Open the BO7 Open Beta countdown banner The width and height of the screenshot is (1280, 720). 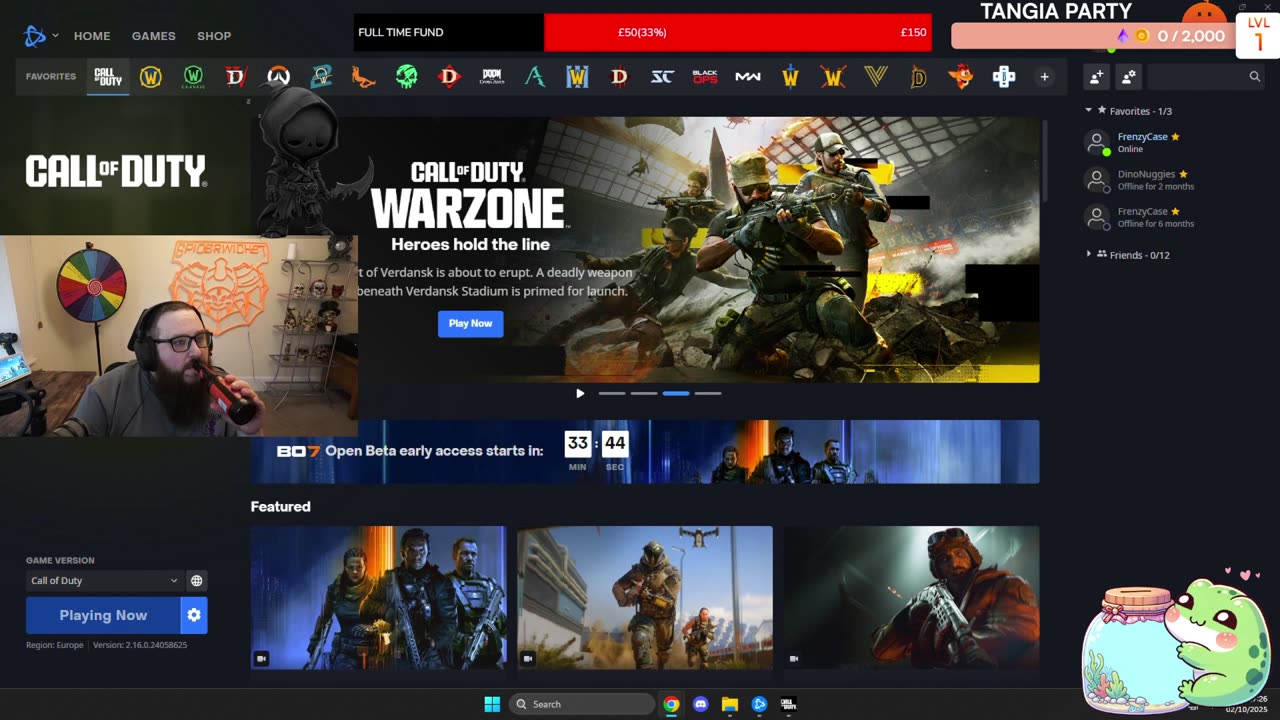click(x=645, y=451)
